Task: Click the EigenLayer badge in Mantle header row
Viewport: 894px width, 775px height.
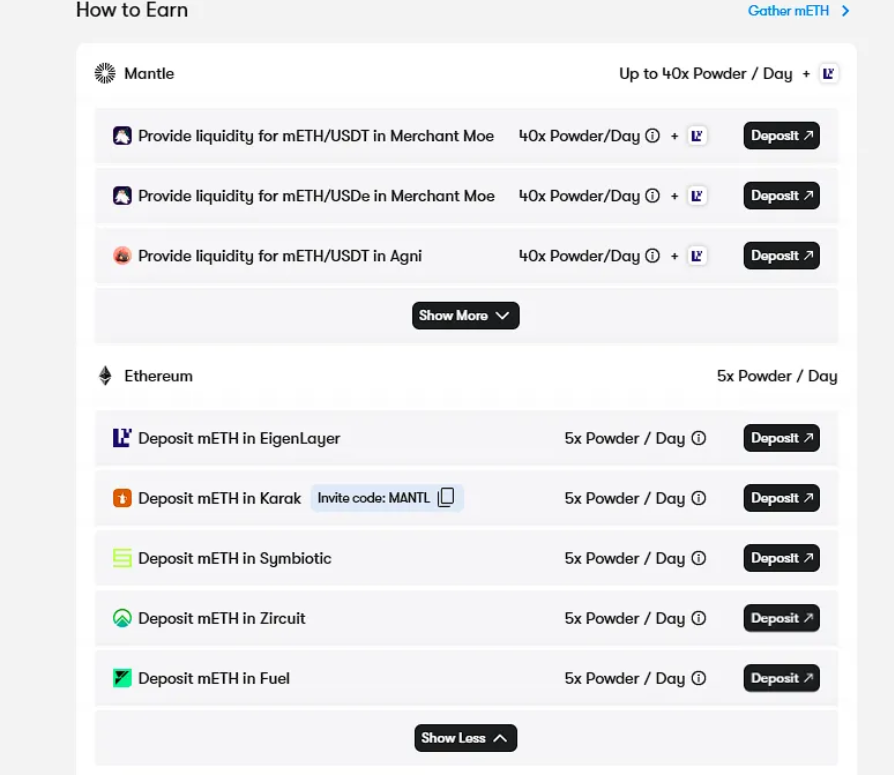Action: point(828,73)
